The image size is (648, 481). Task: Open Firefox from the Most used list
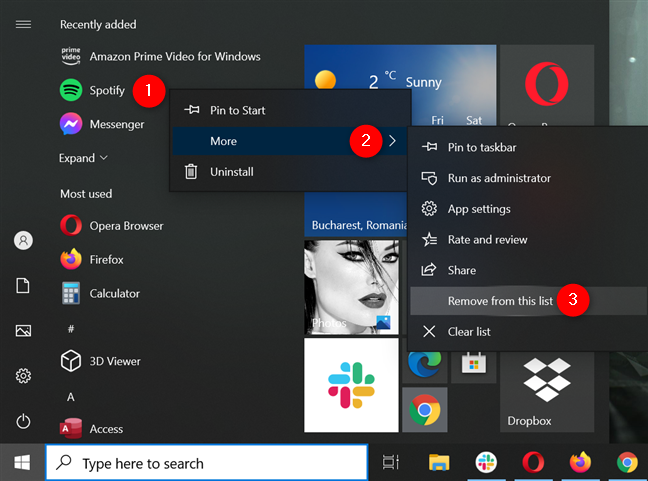[105, 259]
